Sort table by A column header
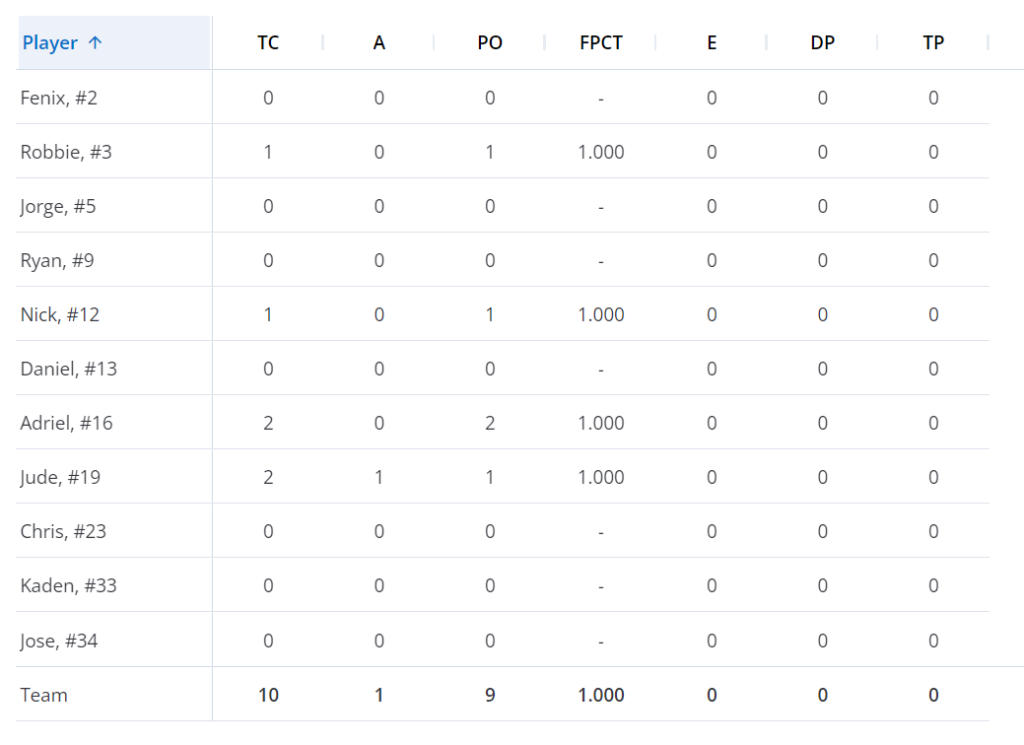The height and width of the screenshot is (745, 1024). click(x=379, y=43)
